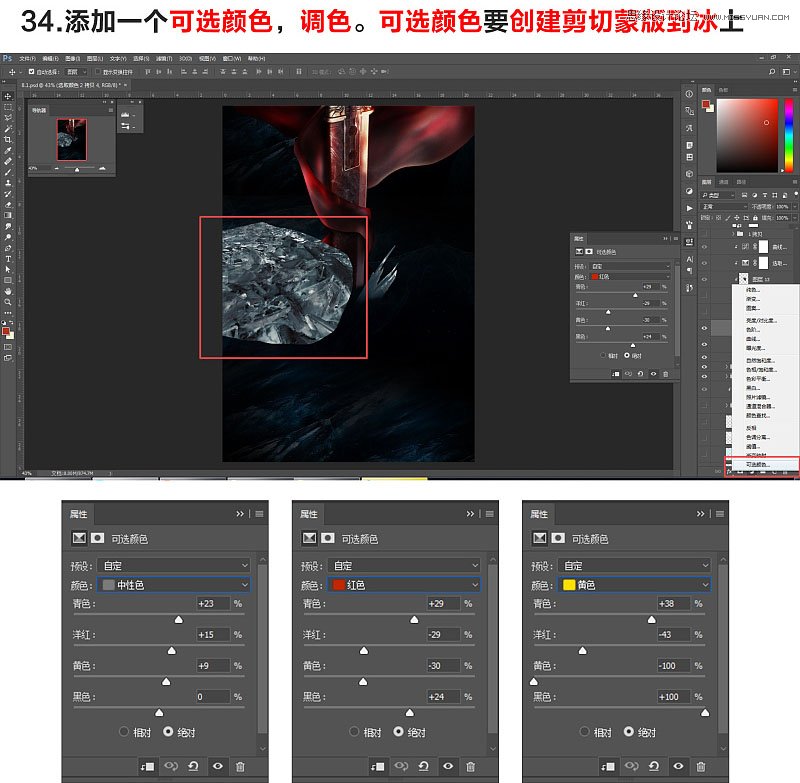The height and width of the screenshot is (783, 800).
Task: Select 绝对 radio in the 中性色 panel
Action: click(x=168, y=731)
